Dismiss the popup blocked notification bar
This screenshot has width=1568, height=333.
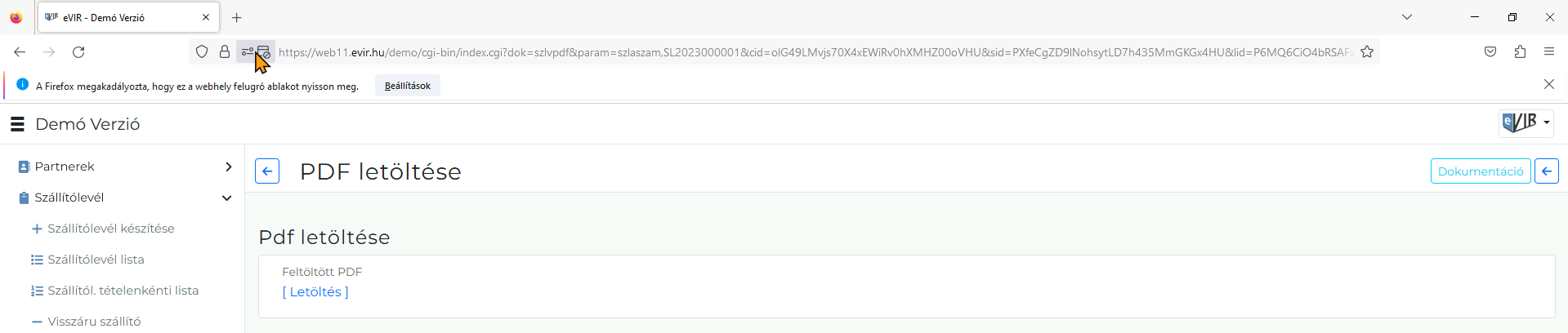[1549, 85]
